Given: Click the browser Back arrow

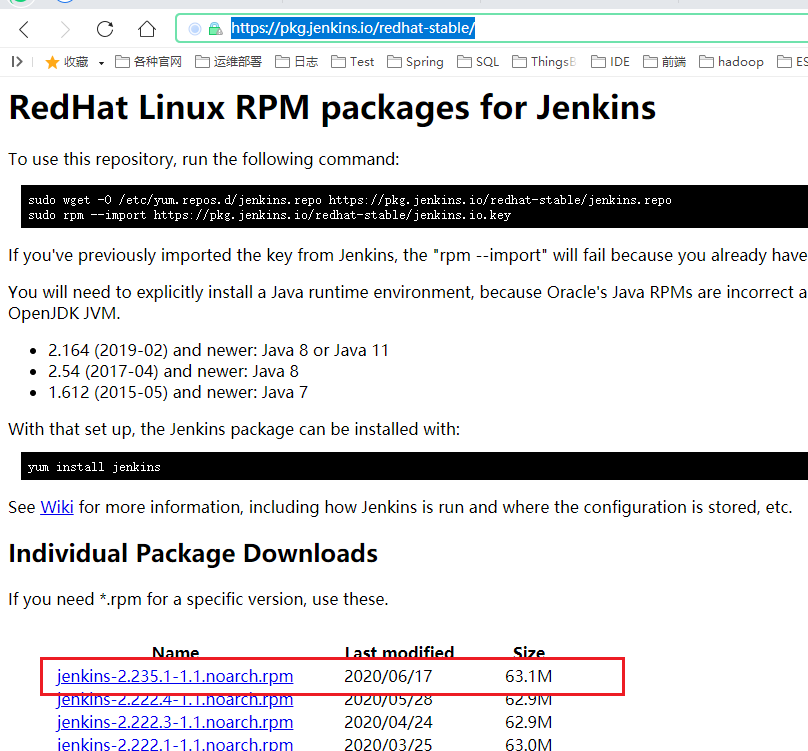Looking at the screenshot, I should (24, 29).
